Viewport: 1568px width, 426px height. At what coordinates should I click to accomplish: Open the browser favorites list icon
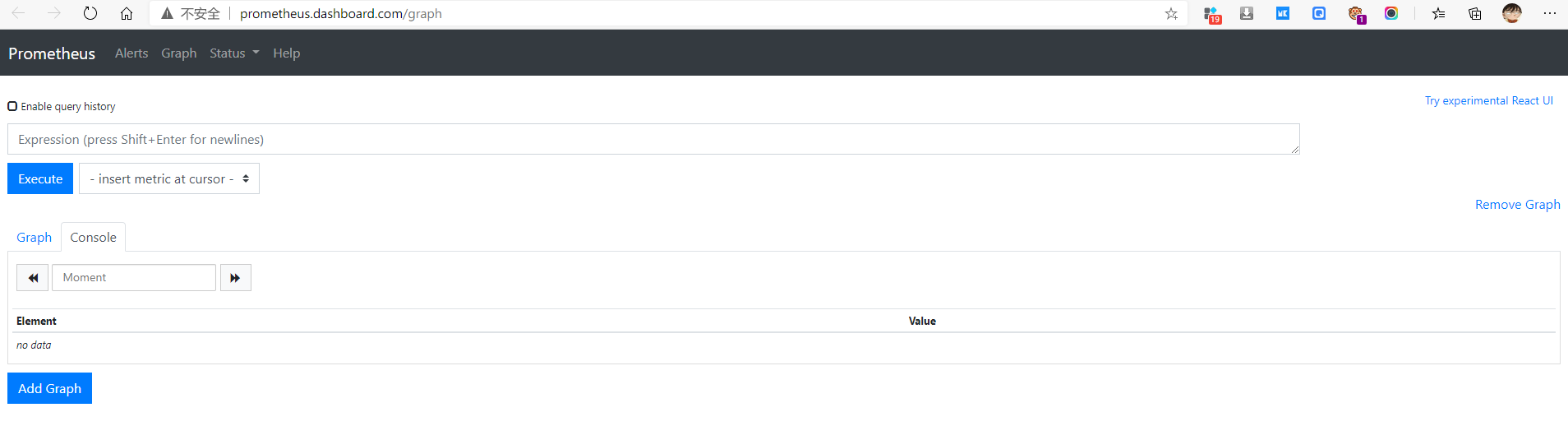[x=1438, y=13]
